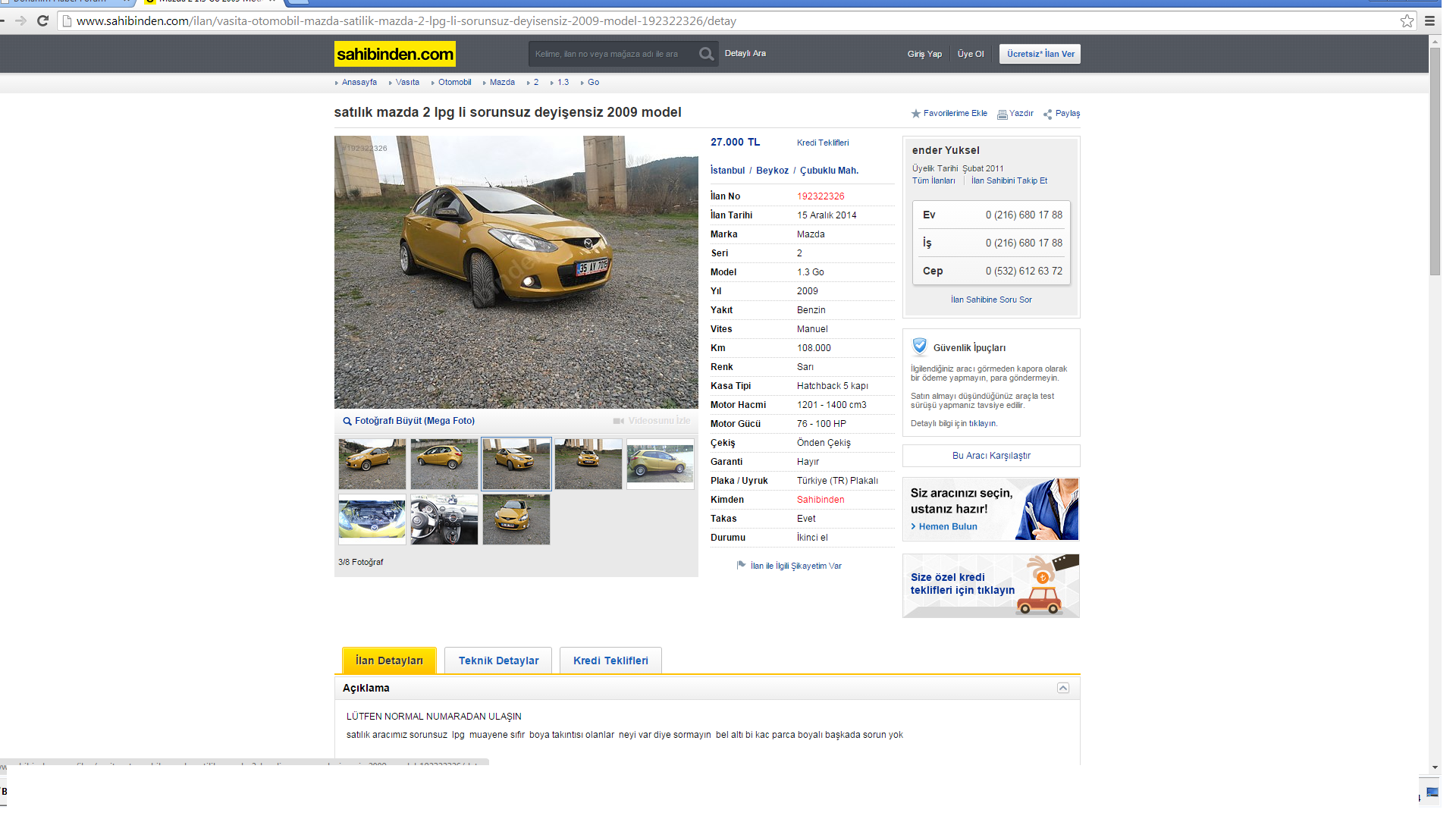Click İlan ile İlgili Şikayetim Var
Image resolution: width=1456 pixels, height=819 pixels.
[795, 566]
